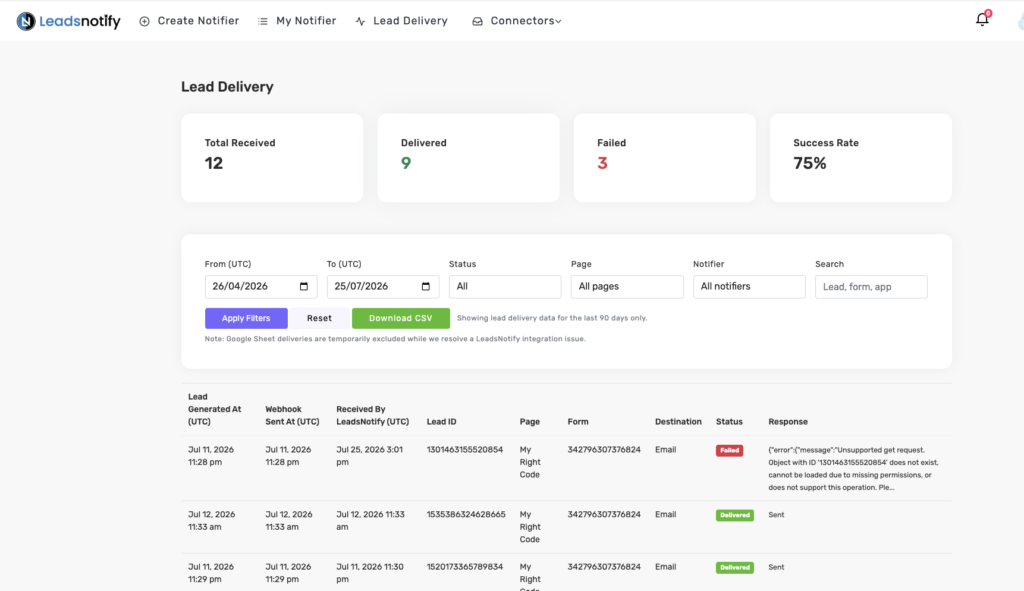1024x591 pixels.
Task: Click the plus icon beside Create Notifier
Action: tap(144, 22)
